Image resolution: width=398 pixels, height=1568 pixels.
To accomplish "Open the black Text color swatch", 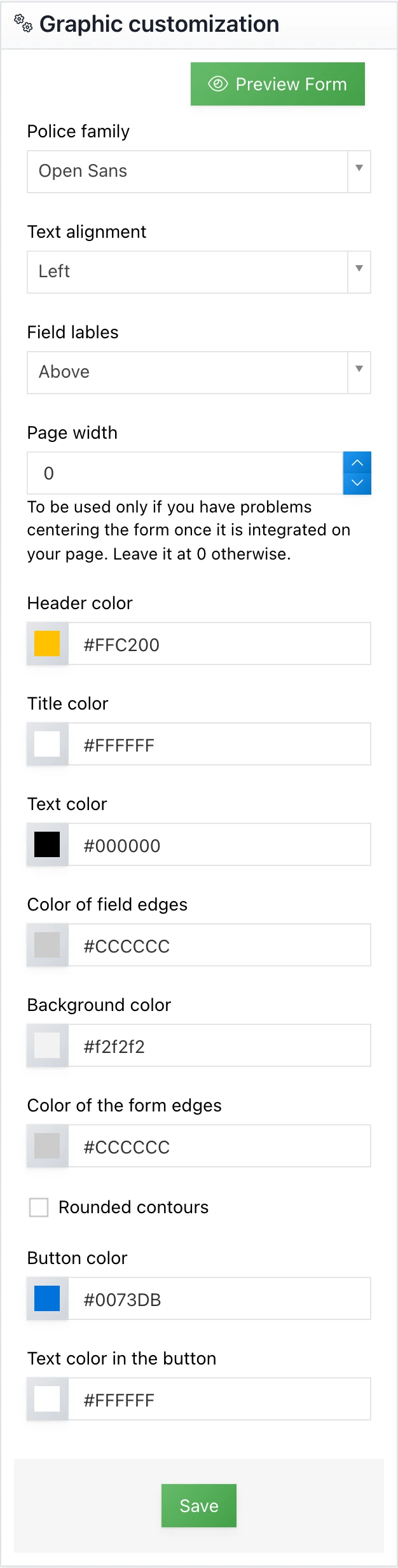I will point(46,844).
